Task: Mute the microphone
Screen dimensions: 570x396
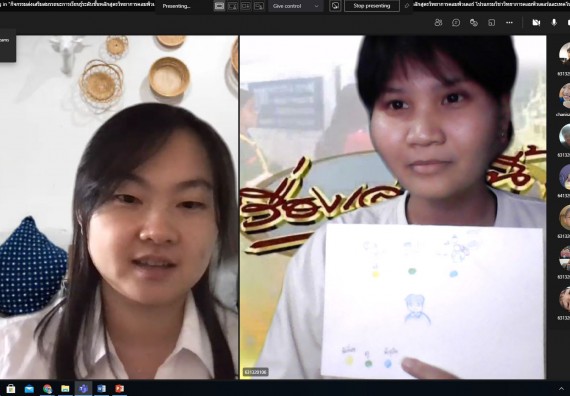Action: coord(554,23)
